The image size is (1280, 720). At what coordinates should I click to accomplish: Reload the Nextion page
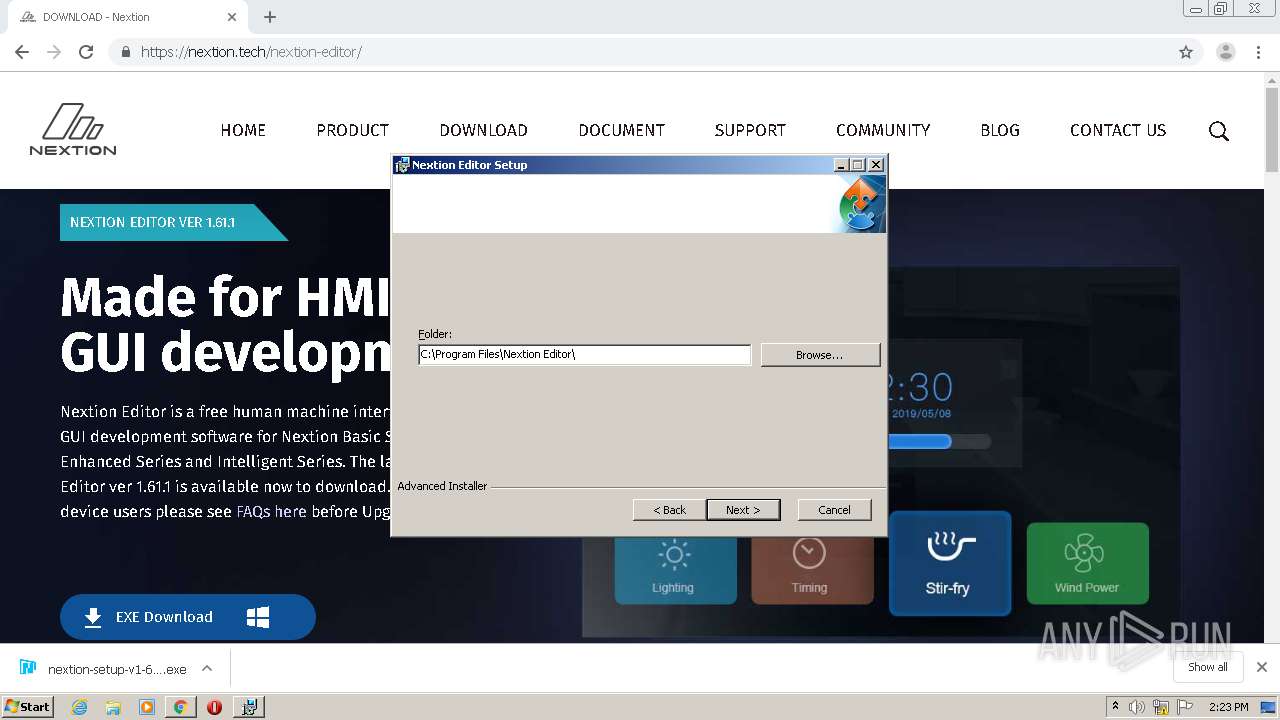pyautogui.click(x=86, y=52)
